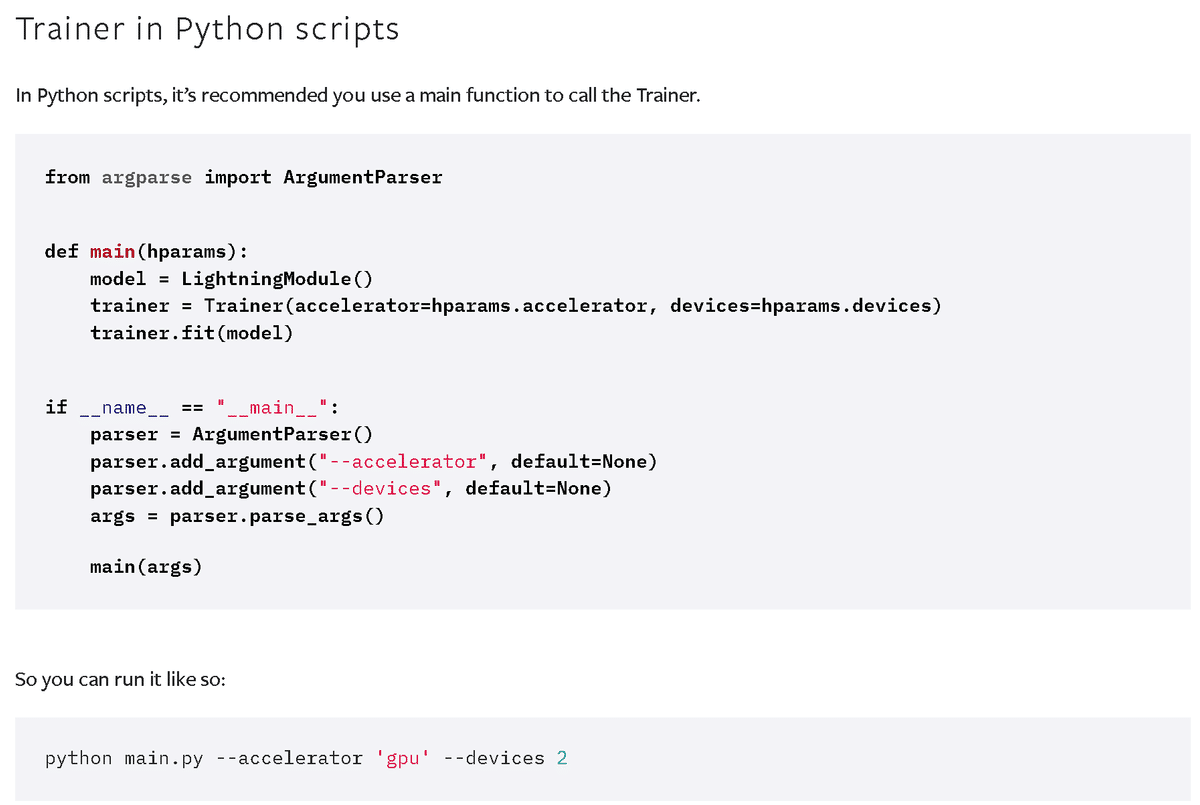Click the red 'main' function name
Screen dimensions: 1200x805
pos(111,251)
